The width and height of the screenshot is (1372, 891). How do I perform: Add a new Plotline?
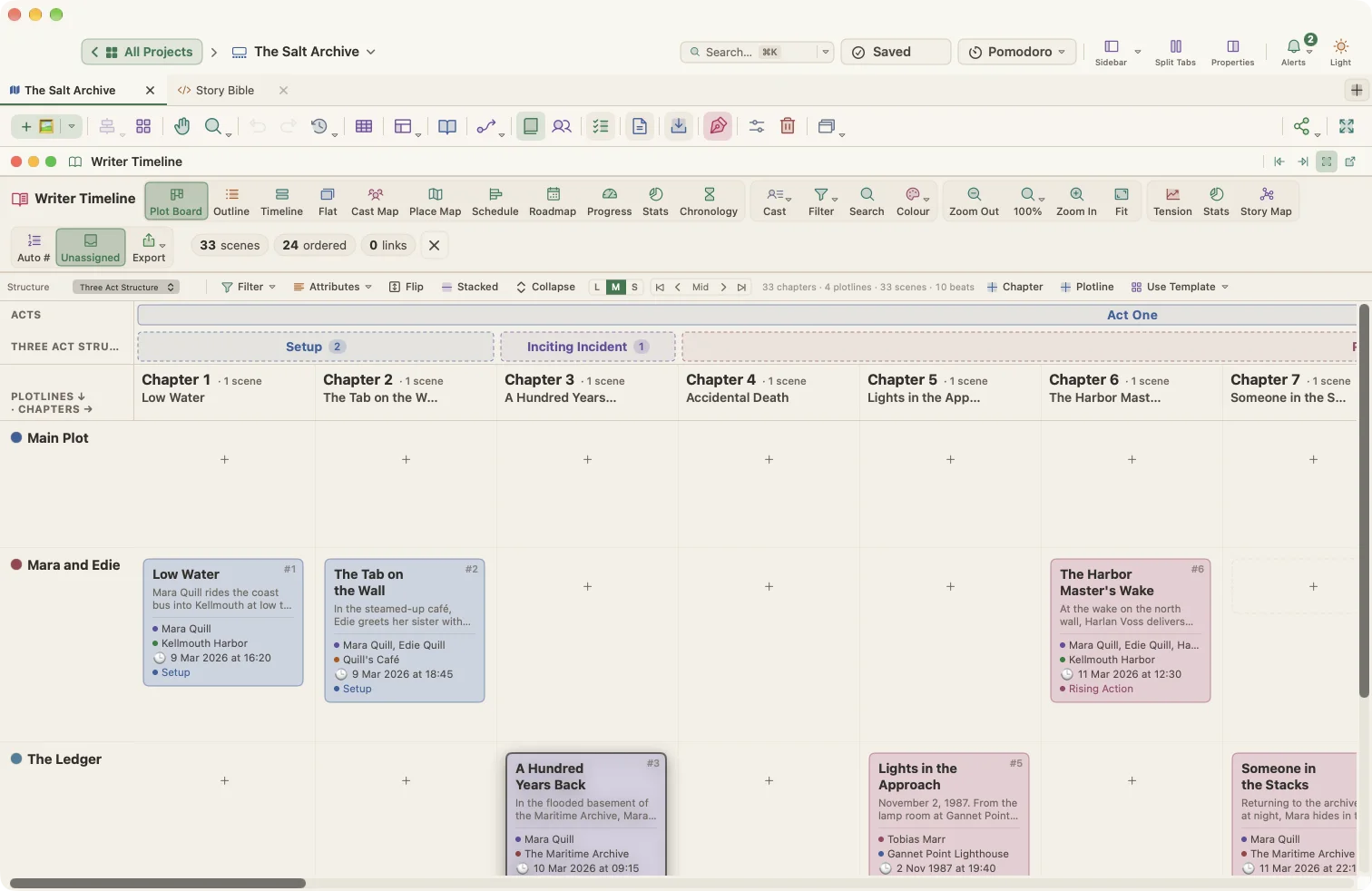pos(1087,287)
